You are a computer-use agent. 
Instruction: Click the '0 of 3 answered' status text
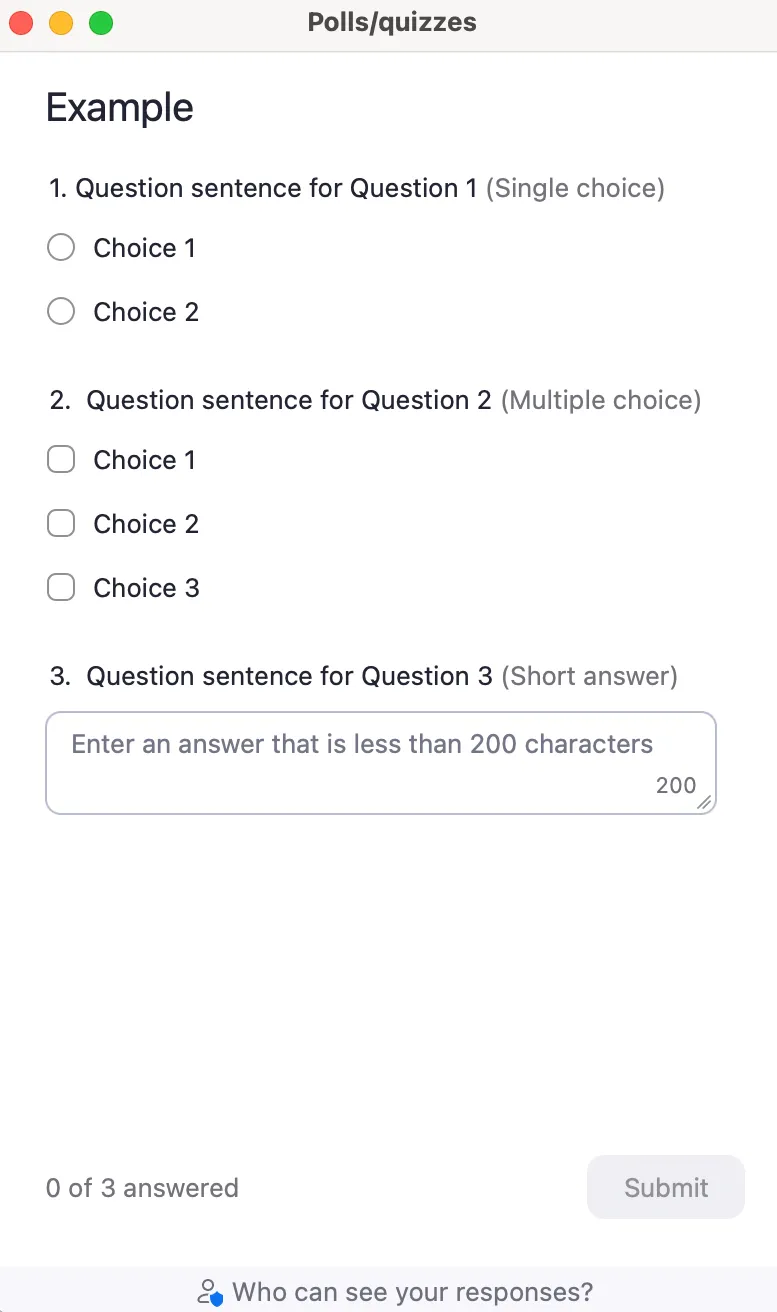(142, 1188)
